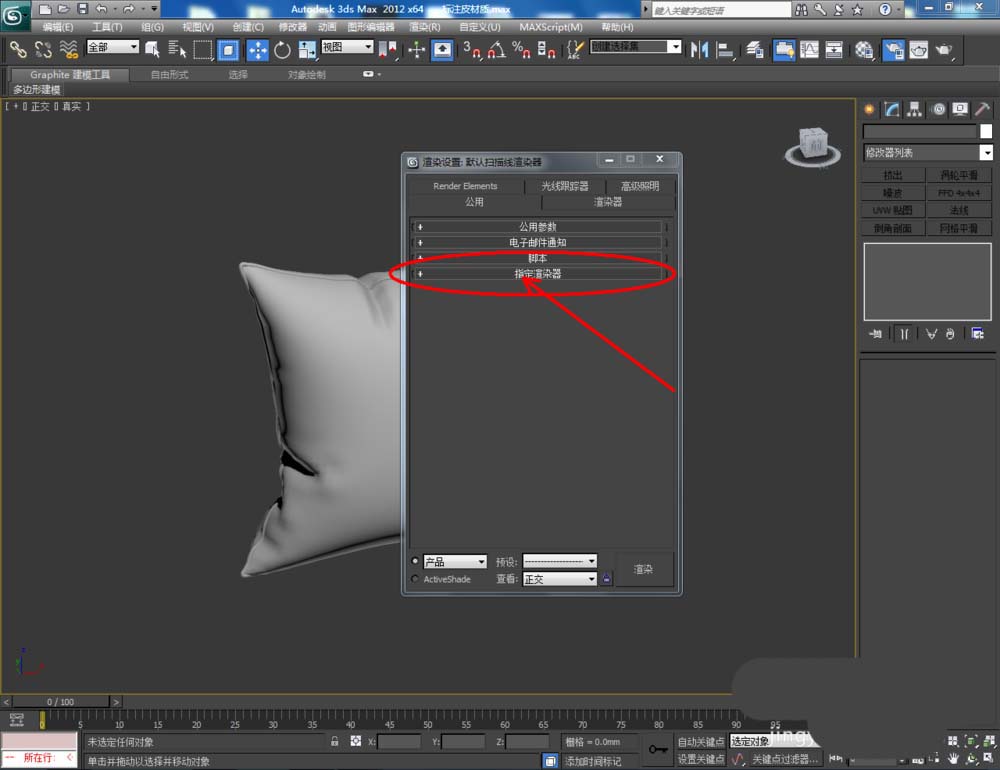Click the Align tool icon
The height and width of the screenshot is (770, 1000).
point(724,50)
